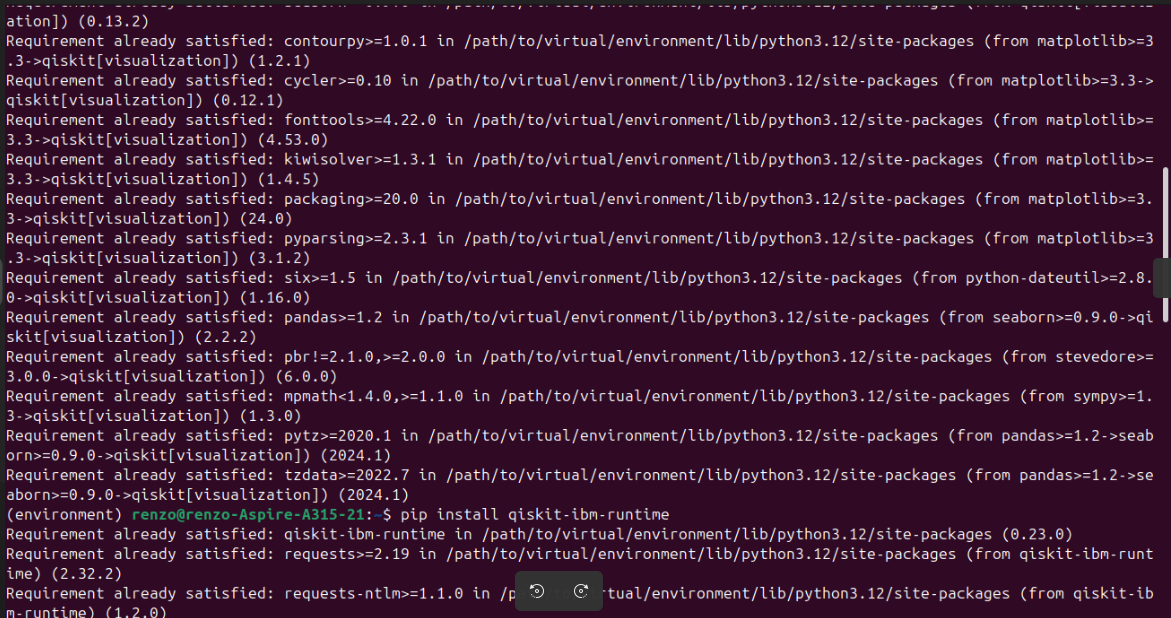Click the green 'renzo@renzo-Aspire-A315-21' prompt text
The image size is (1171, 618).
(x=248, y=515)
